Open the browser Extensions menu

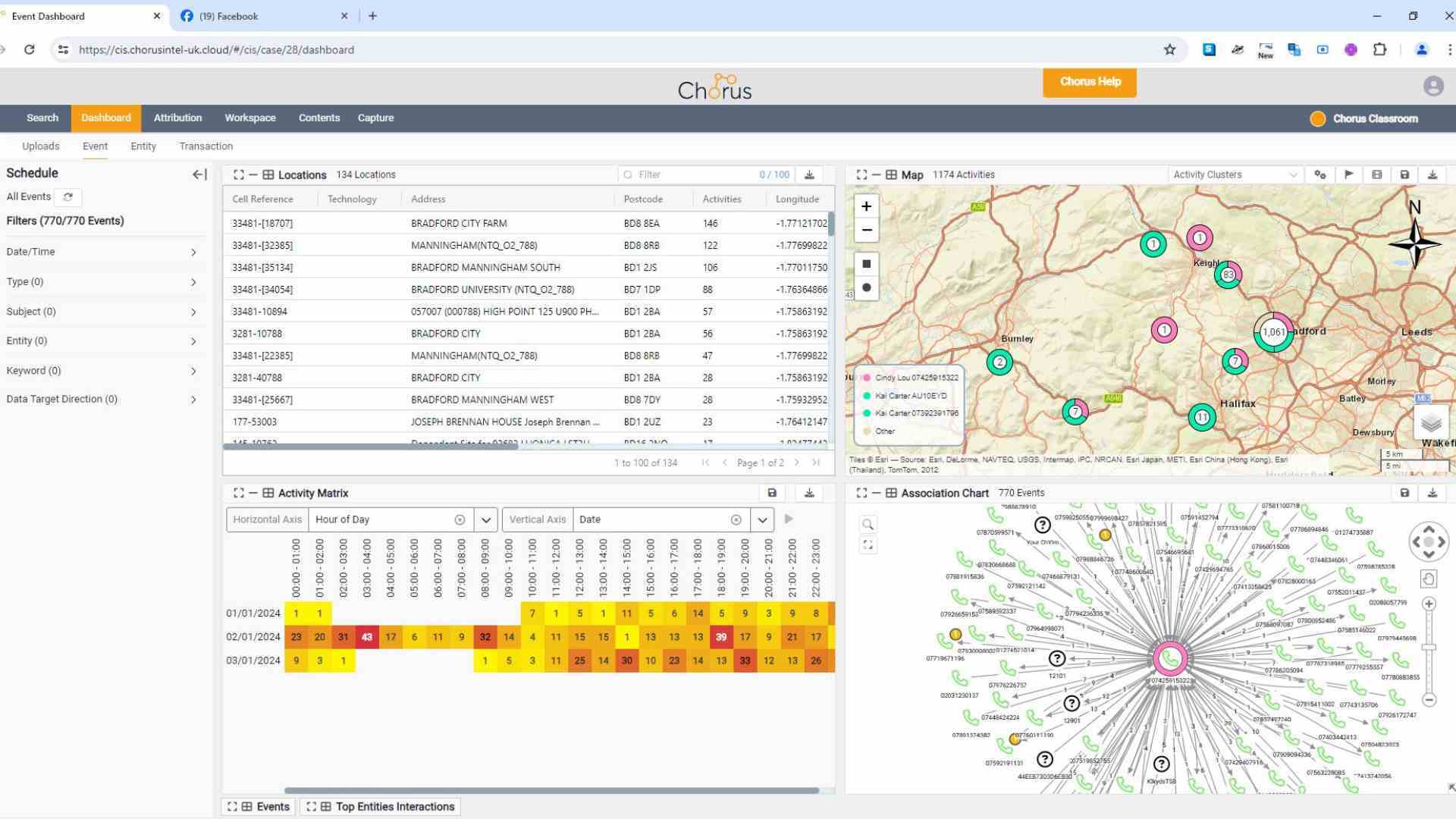(1379, 50)
